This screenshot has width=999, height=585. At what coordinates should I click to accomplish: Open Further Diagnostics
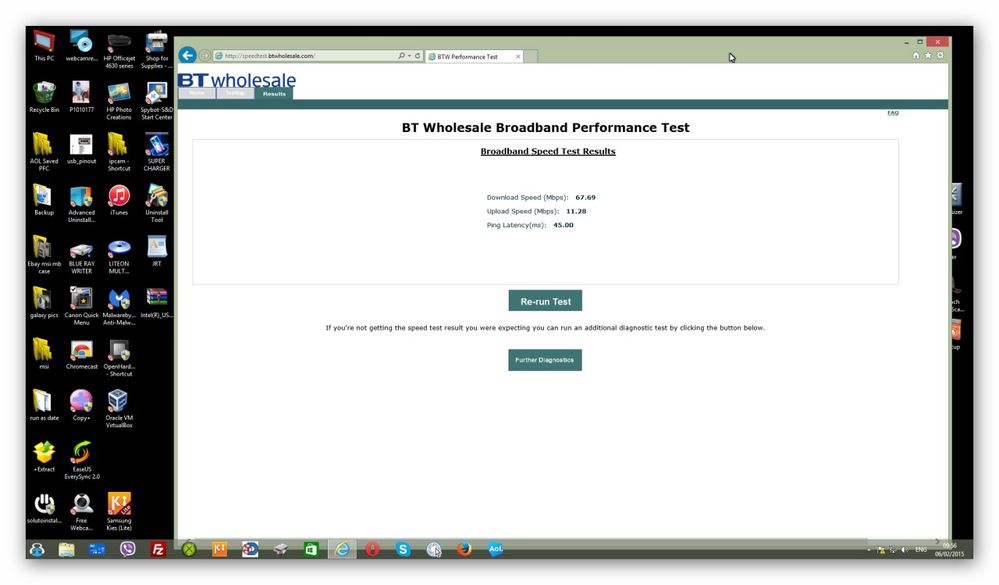545,360
